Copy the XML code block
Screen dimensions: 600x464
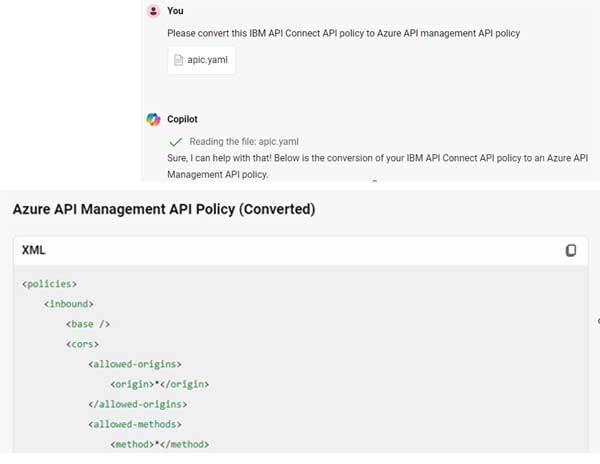(x=571, y=250)
